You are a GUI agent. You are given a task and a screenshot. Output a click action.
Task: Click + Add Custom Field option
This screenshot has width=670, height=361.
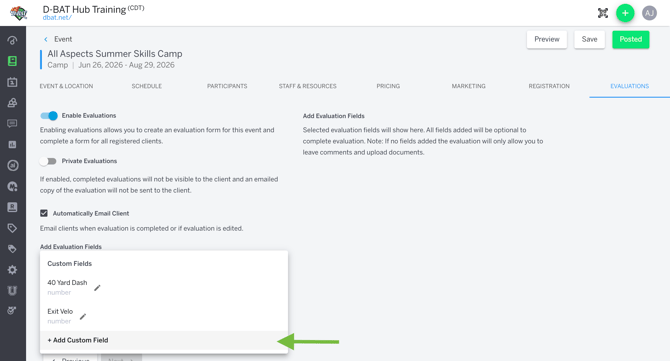164,340
